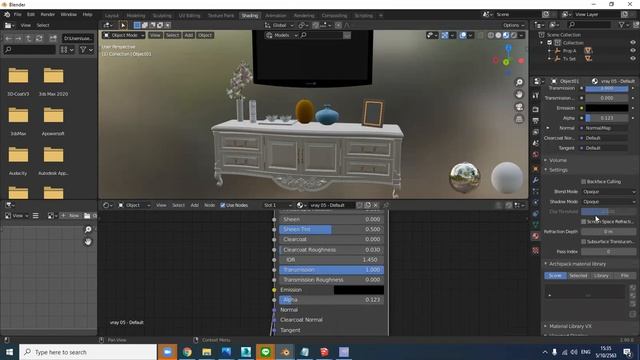The width and height of the screenshot is (640, 360).
Task: Open Global transform orientation dropdown
Action: [x=280, y=25]
